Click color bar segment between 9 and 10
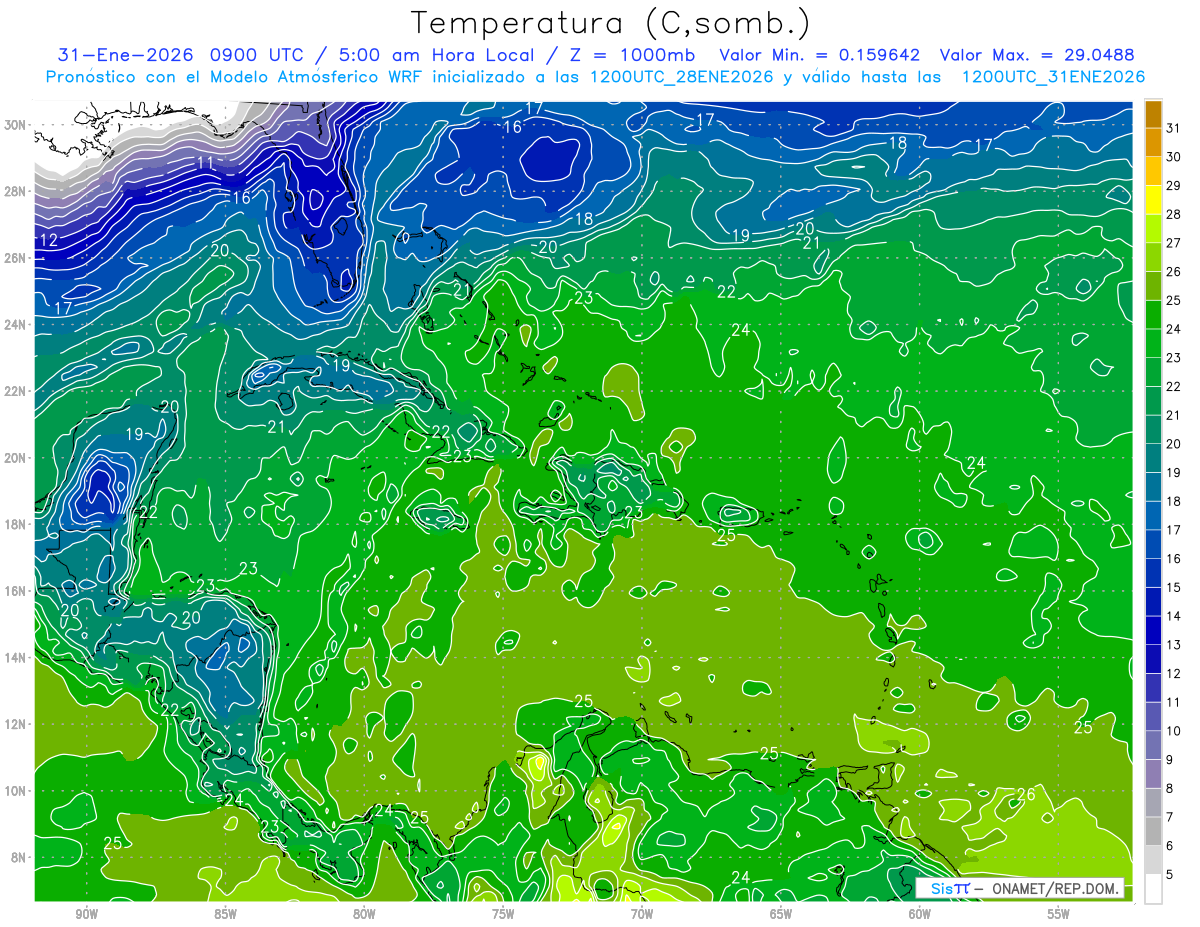The height and width of the screenshot is (927, 1200). click(1153, 746)
